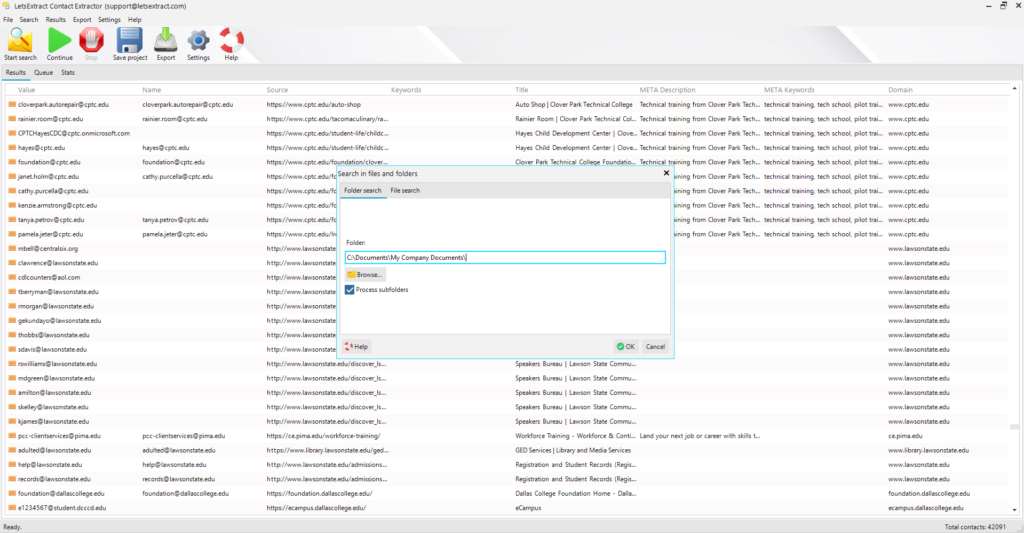Open the Settings menu in menu bar

coord(110,20)
